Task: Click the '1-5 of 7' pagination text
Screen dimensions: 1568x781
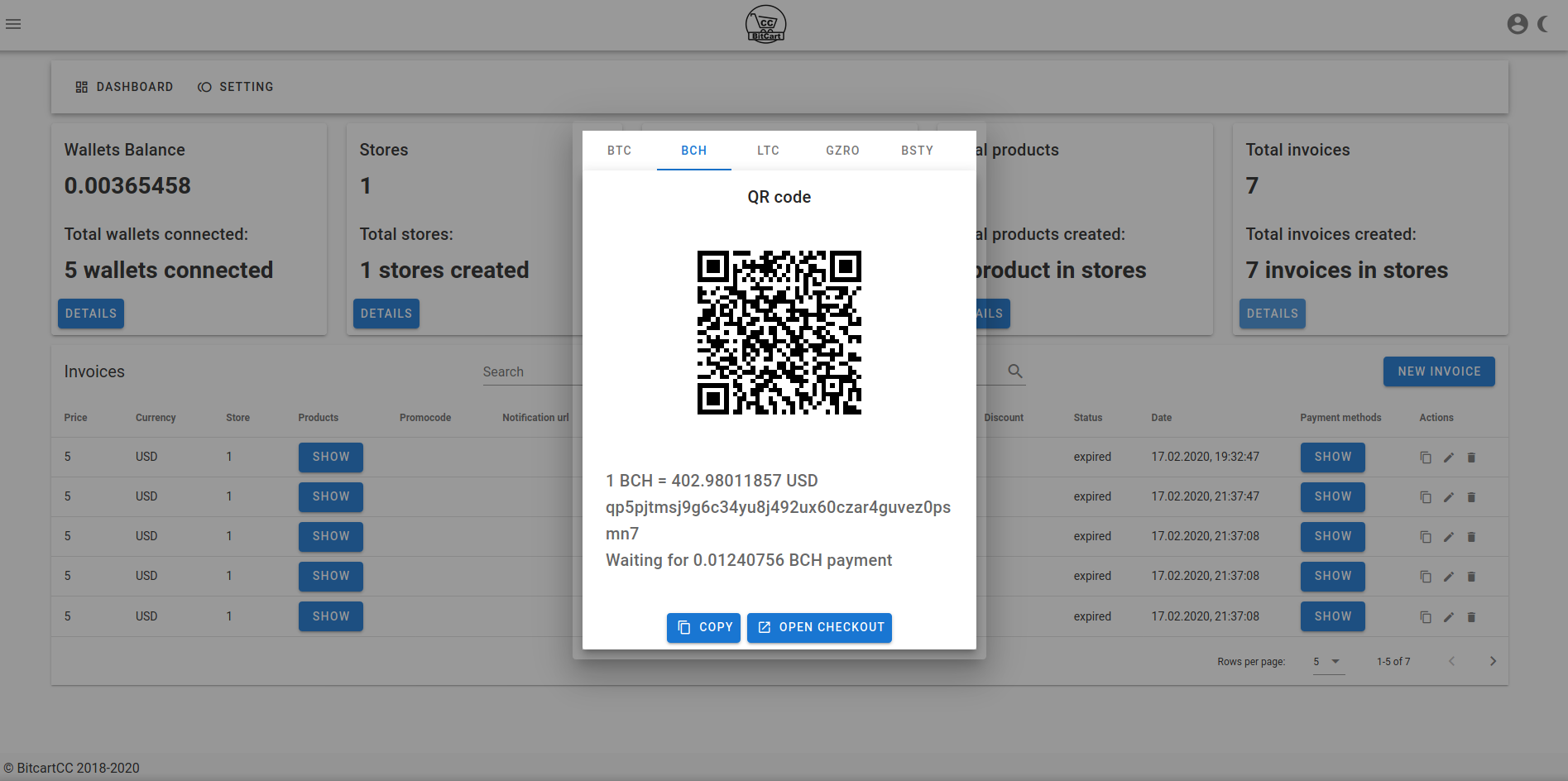Action: [x=1393, y=662]
